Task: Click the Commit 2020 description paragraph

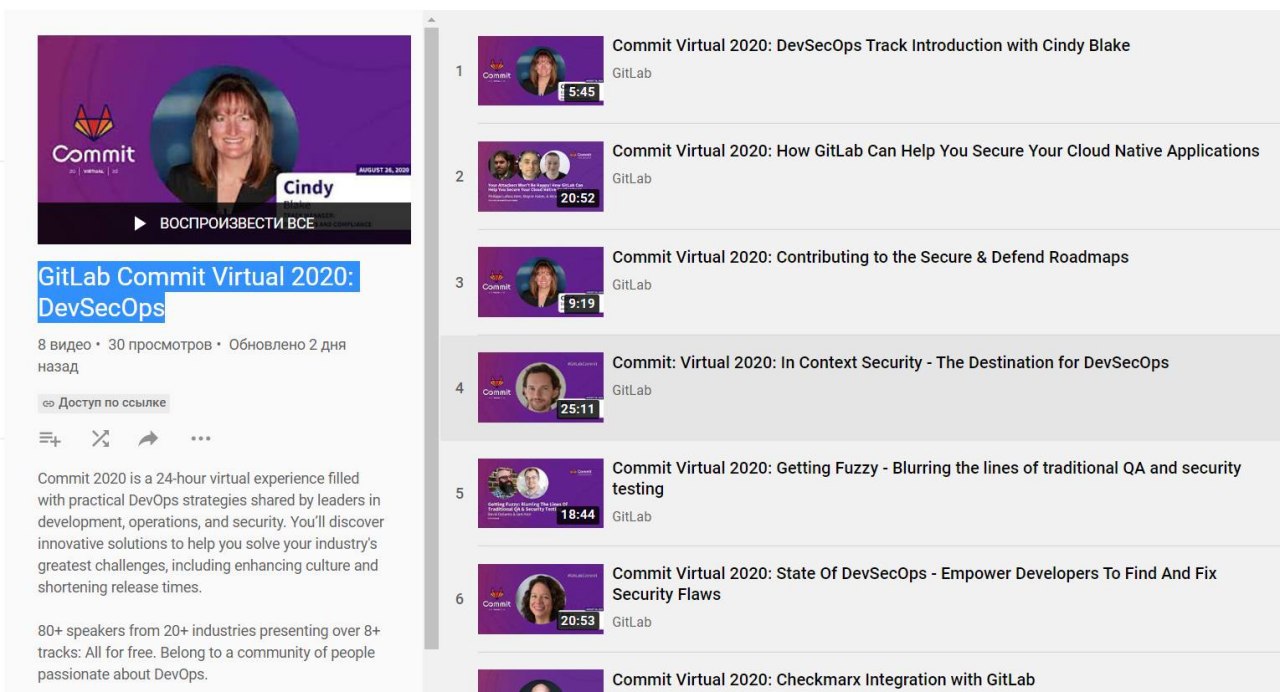Action: [x=211, y=533]
